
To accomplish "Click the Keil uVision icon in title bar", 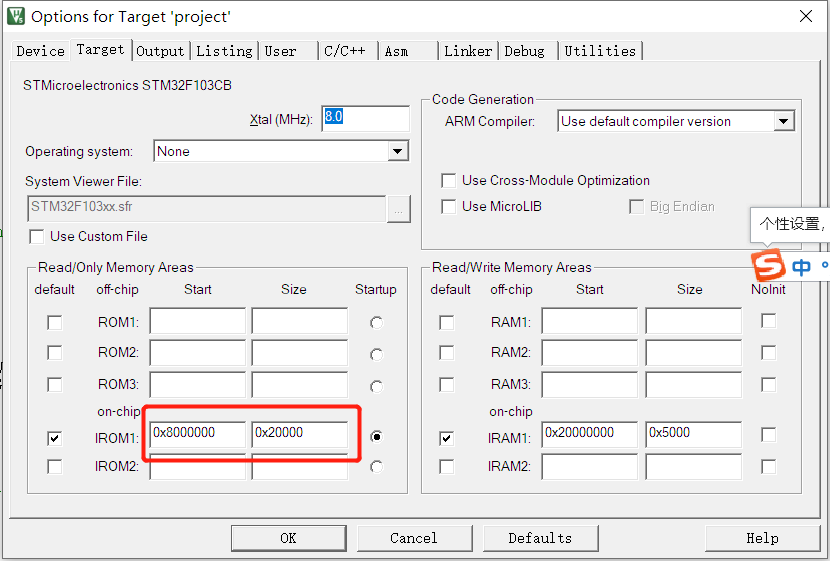I will click(x=16, y=16).
